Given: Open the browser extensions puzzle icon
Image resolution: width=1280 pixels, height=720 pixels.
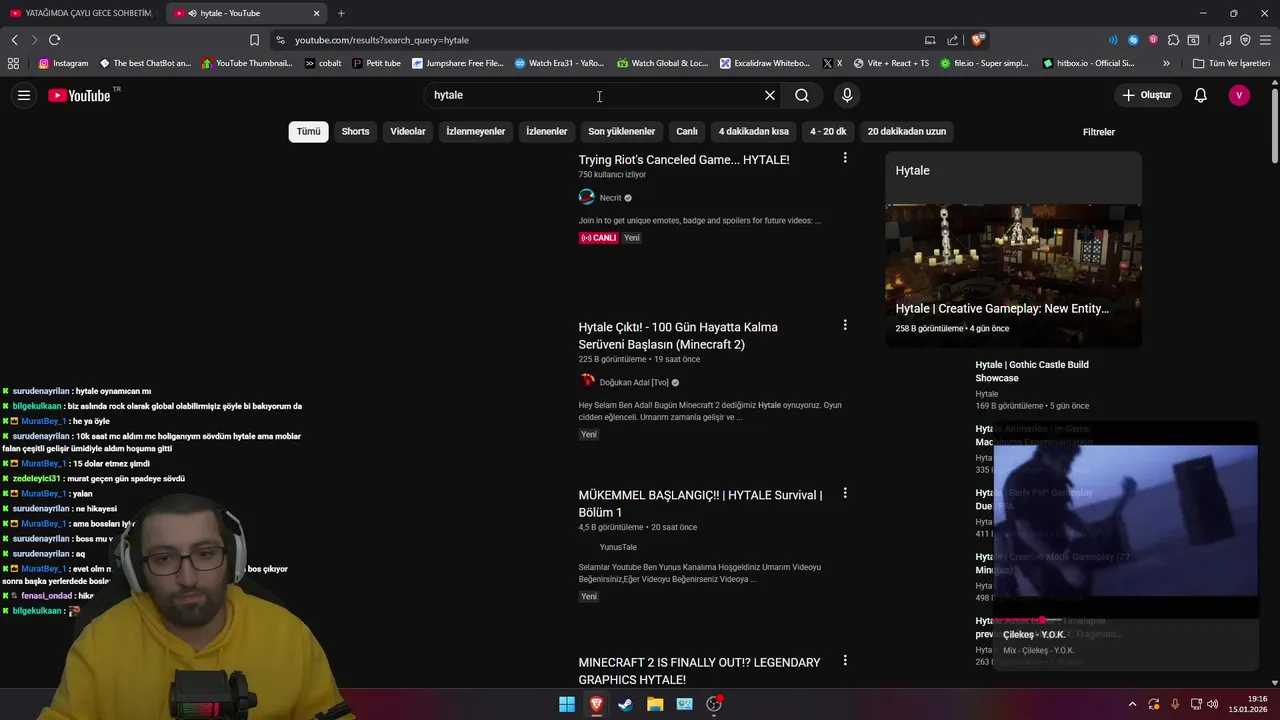Looking at the screenshot, I should (1173, 40).
